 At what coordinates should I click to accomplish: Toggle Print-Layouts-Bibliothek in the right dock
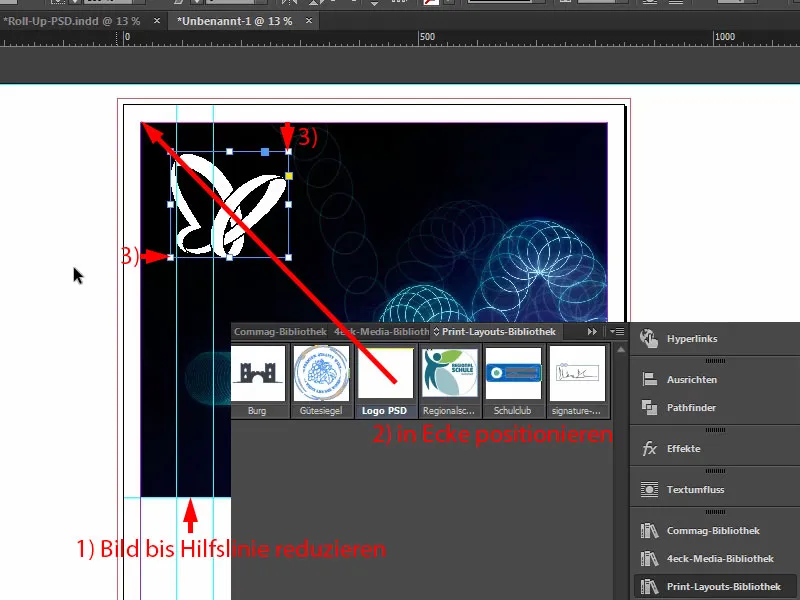tap(715, 587)
